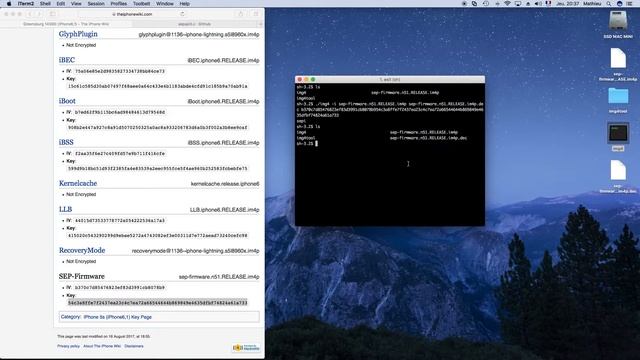Click the SEP-Firmware section heading
The width and height of the screenshot is (640, 360).
[82, 276]
